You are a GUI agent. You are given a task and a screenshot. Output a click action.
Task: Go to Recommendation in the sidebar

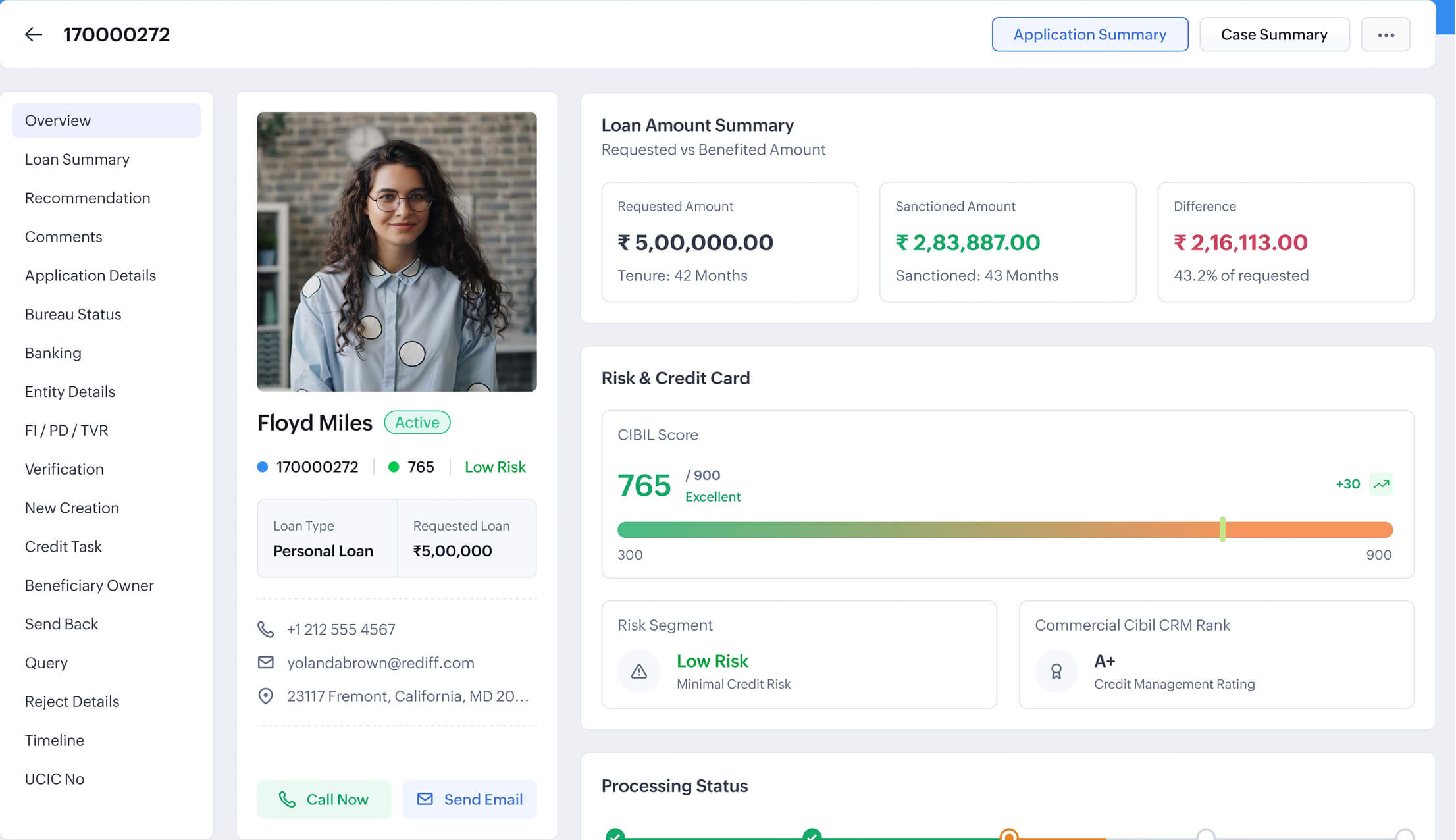tap(107, 198)
